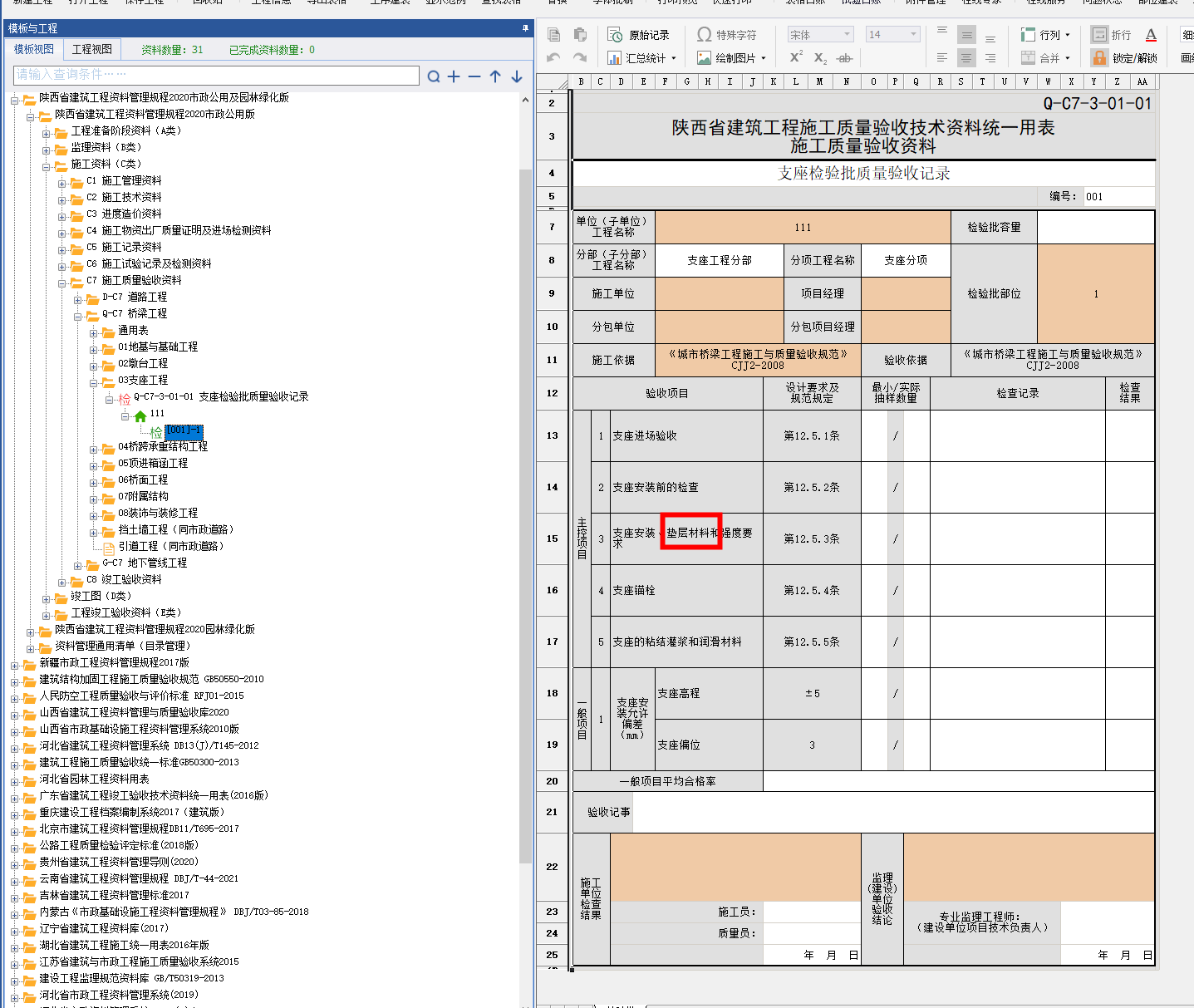Click the paste icon in toolbar
1194x1008 pixels.
580,35
